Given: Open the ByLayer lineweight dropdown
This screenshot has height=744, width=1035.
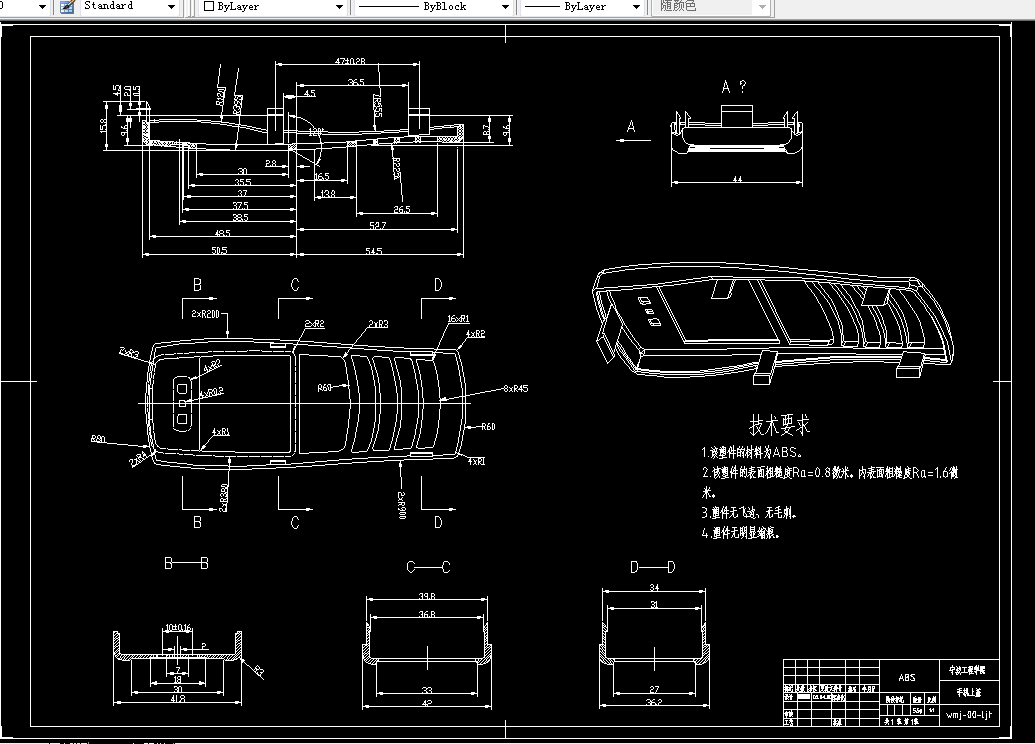Looking at the screenshot, I should 636,7.
